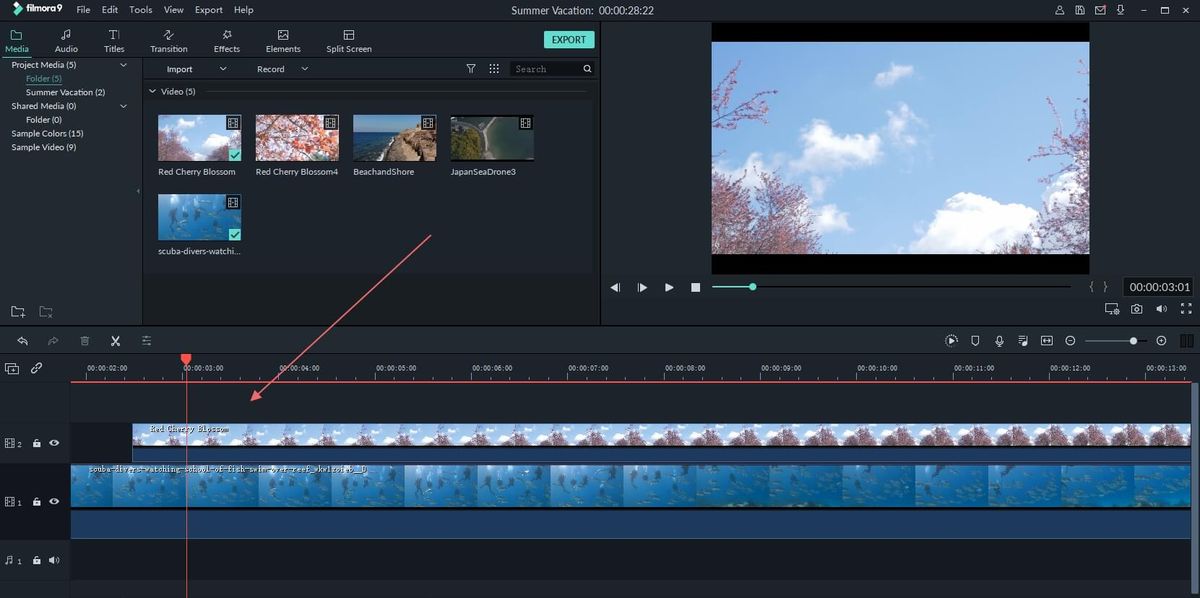Open the filter icon in media library
This screenshot has width=1200, height=598.
pos(471,69)
